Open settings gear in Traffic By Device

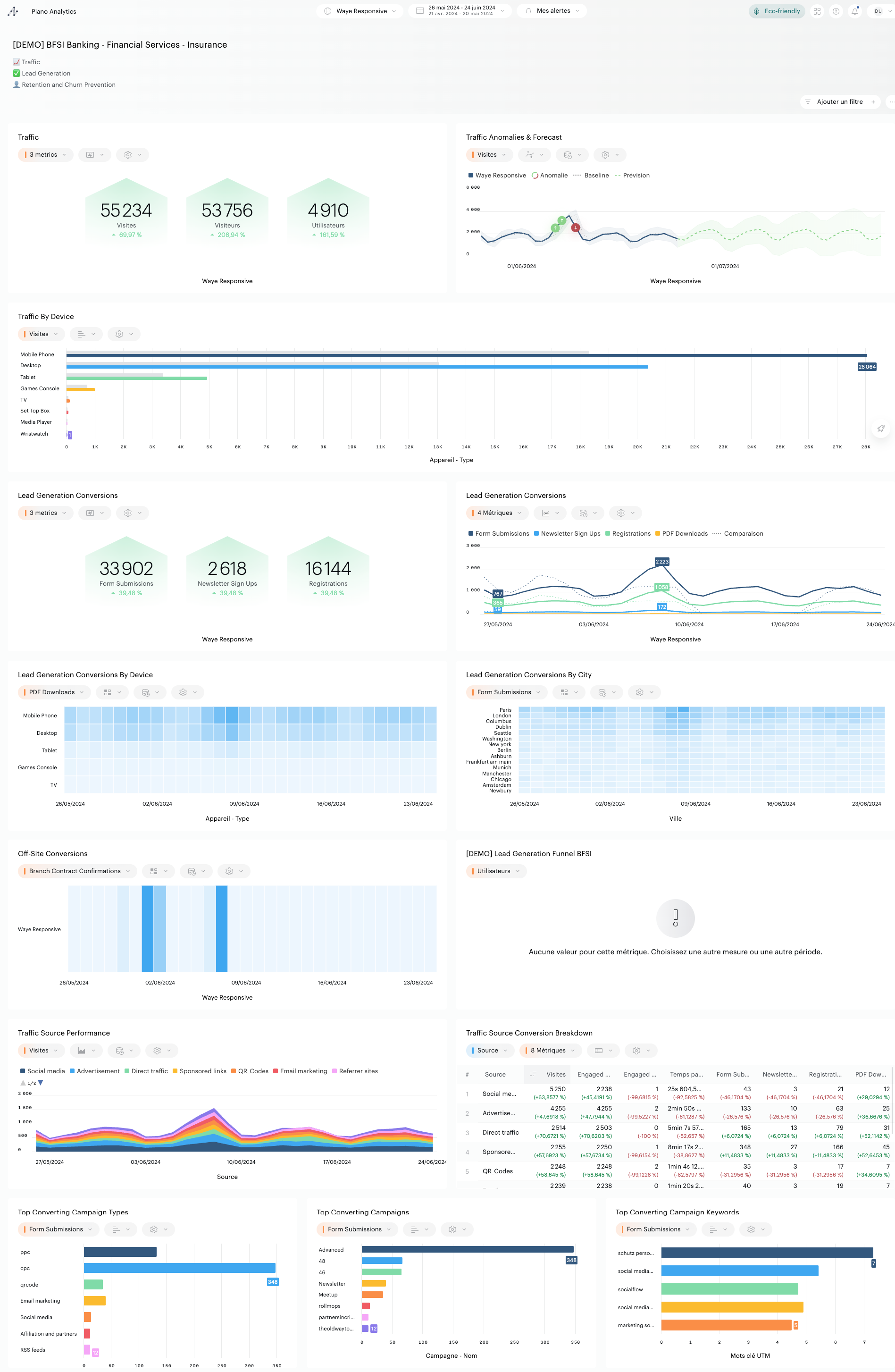click(124, 334)
